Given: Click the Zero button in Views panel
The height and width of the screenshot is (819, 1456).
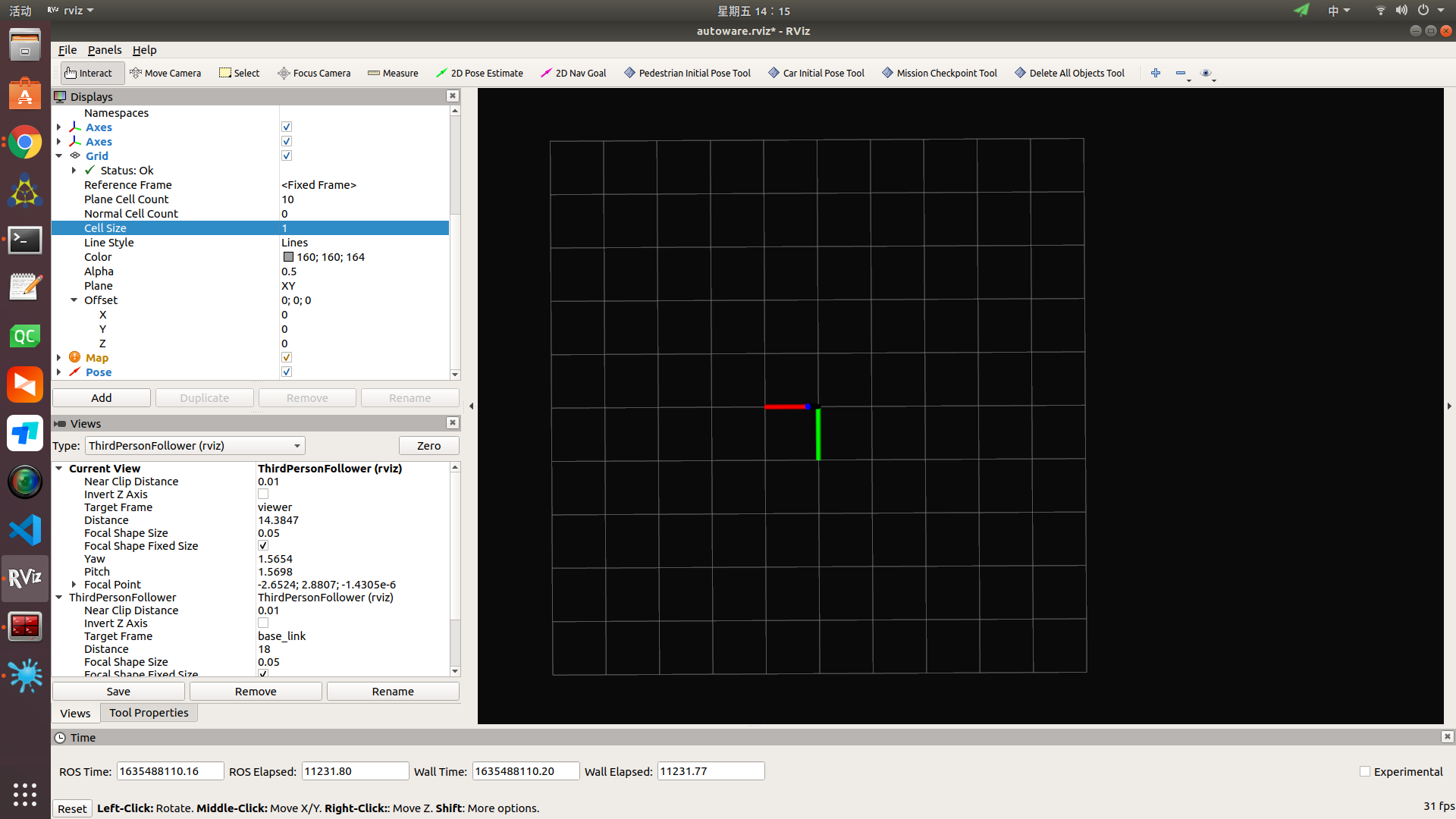Looking at the screenshot, I should (x=428, y=445).
